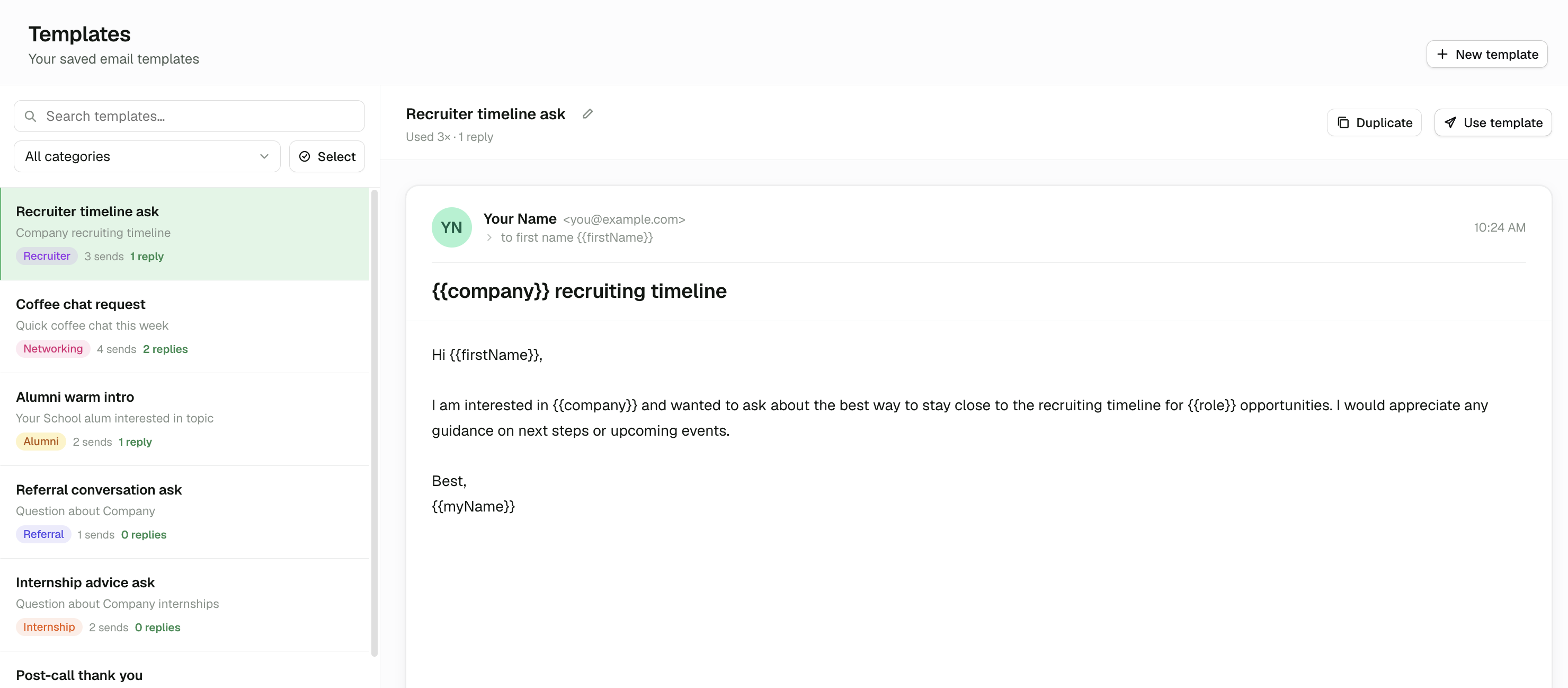Image resolution: width=1568 pixels, height=688 pixels.
Task: Click the Internship category tag
Action: coord(49,627)
